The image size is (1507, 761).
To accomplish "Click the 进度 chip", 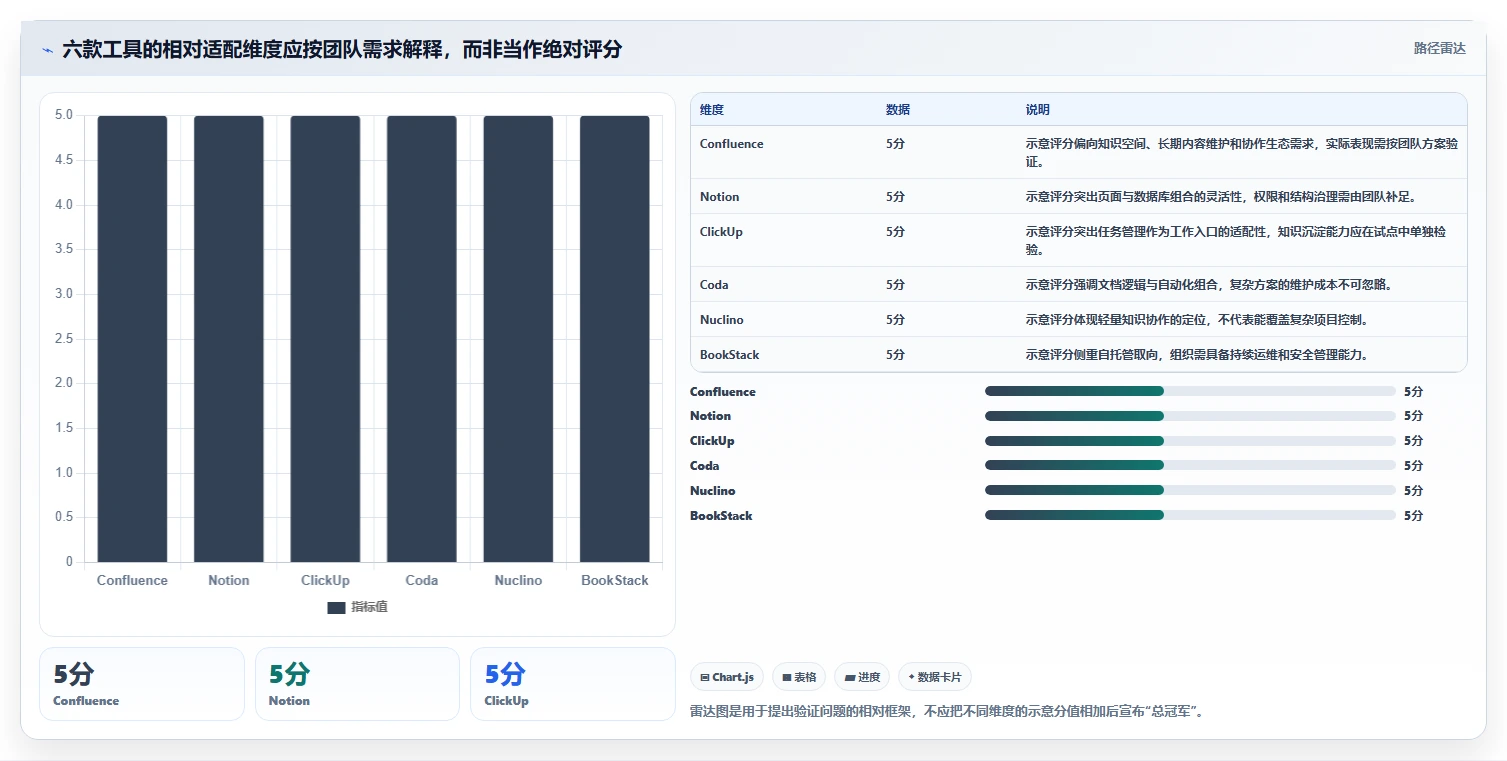I will click(x=862, y=677).
